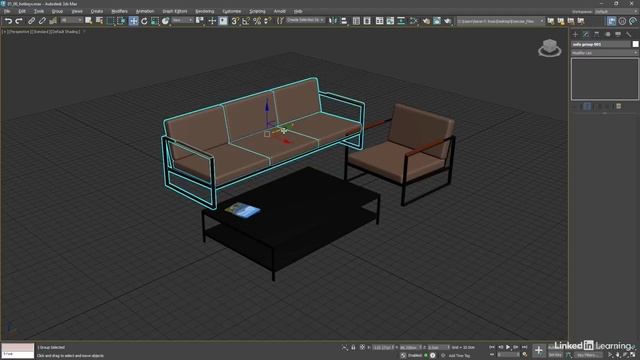Click the sofa group object name field

pyautogui.click(x=601, y=44)
